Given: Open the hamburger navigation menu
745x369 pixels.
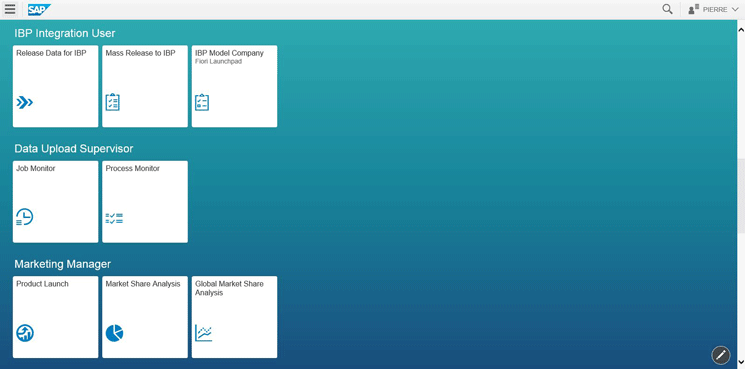Looking at the screenshot, I should (10, 9).
